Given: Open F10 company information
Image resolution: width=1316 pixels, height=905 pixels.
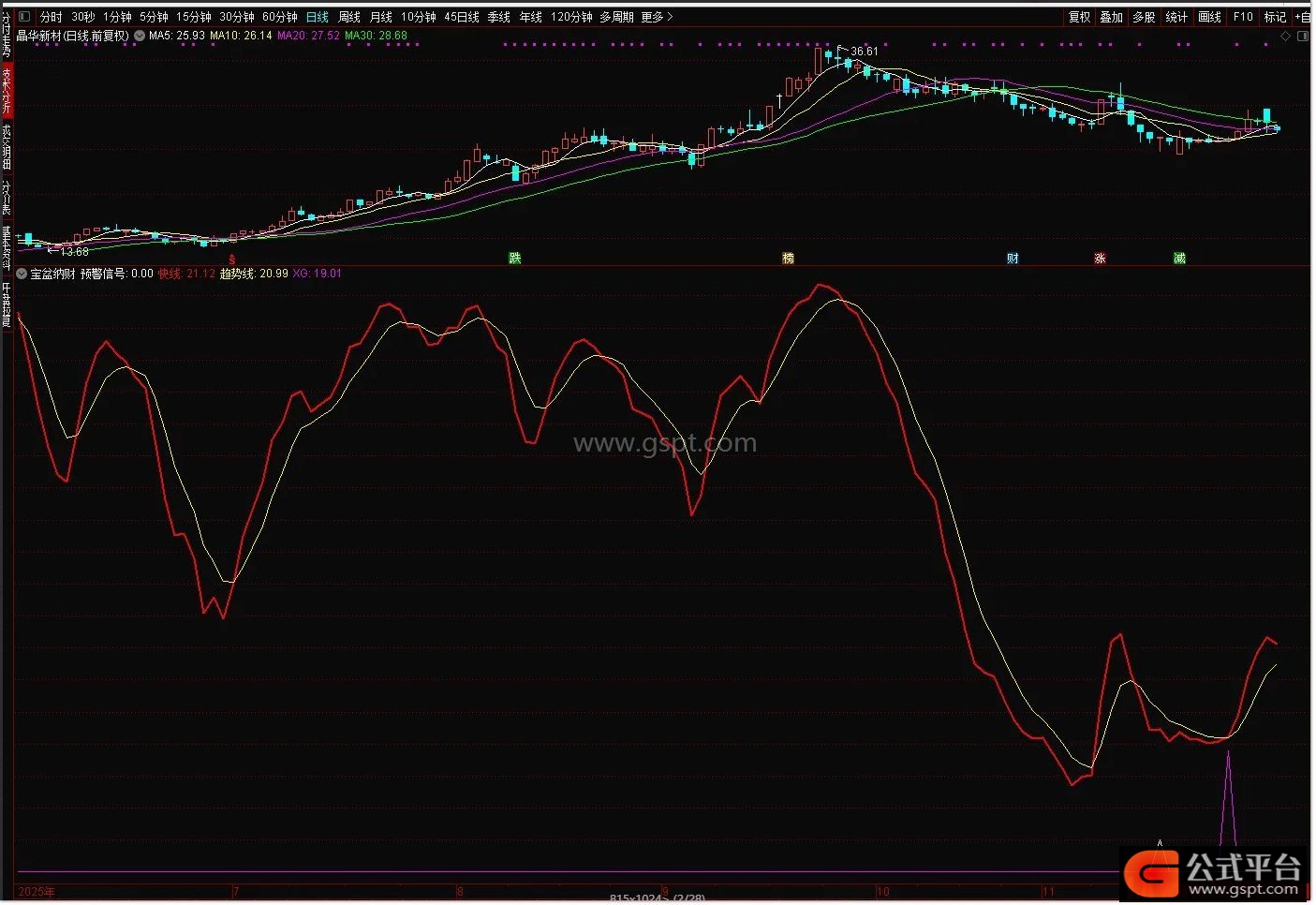Looking at the screenshot, I should (x=1242, y=17).
